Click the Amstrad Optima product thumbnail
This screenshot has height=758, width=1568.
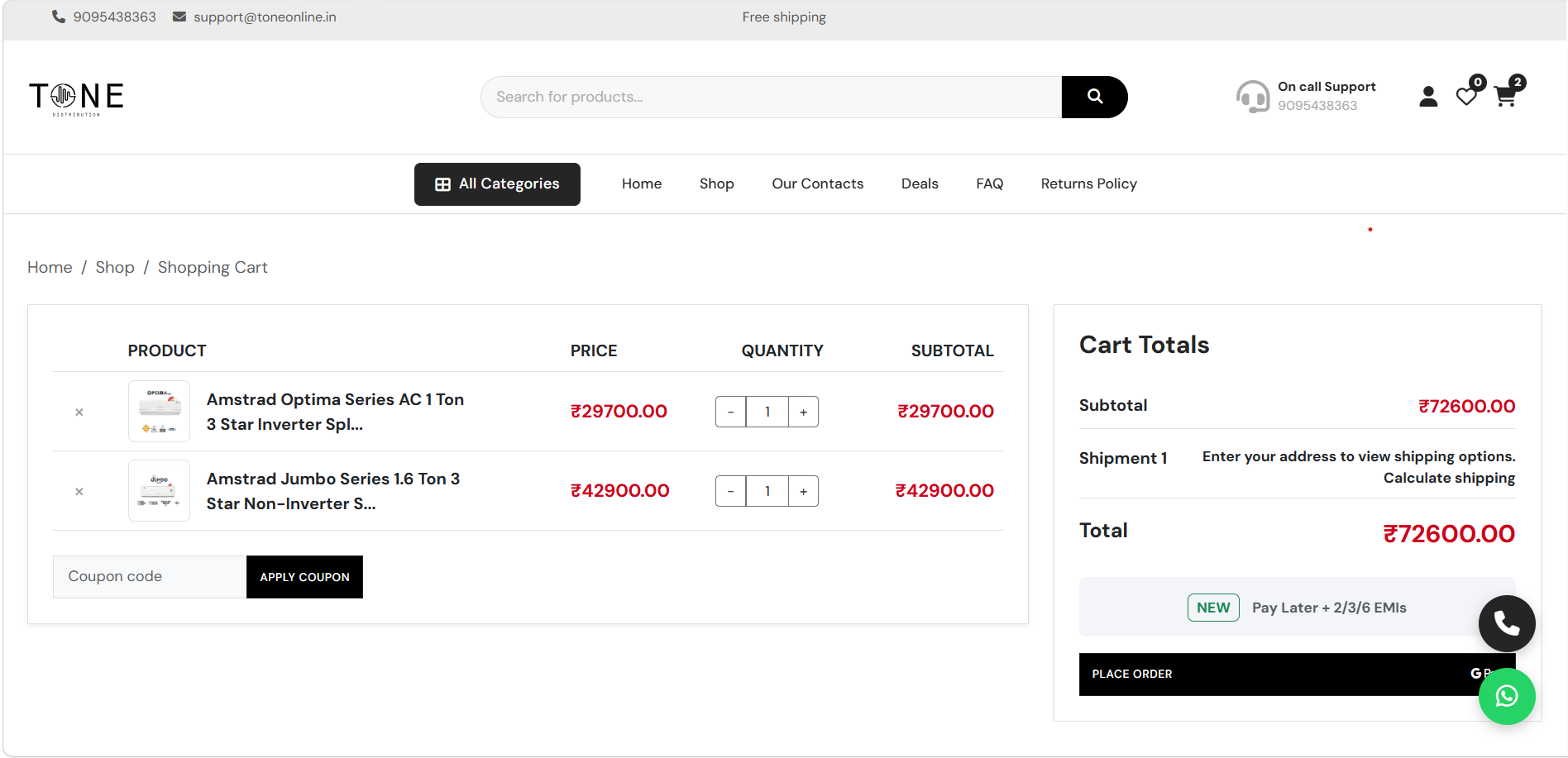[159, 411]
